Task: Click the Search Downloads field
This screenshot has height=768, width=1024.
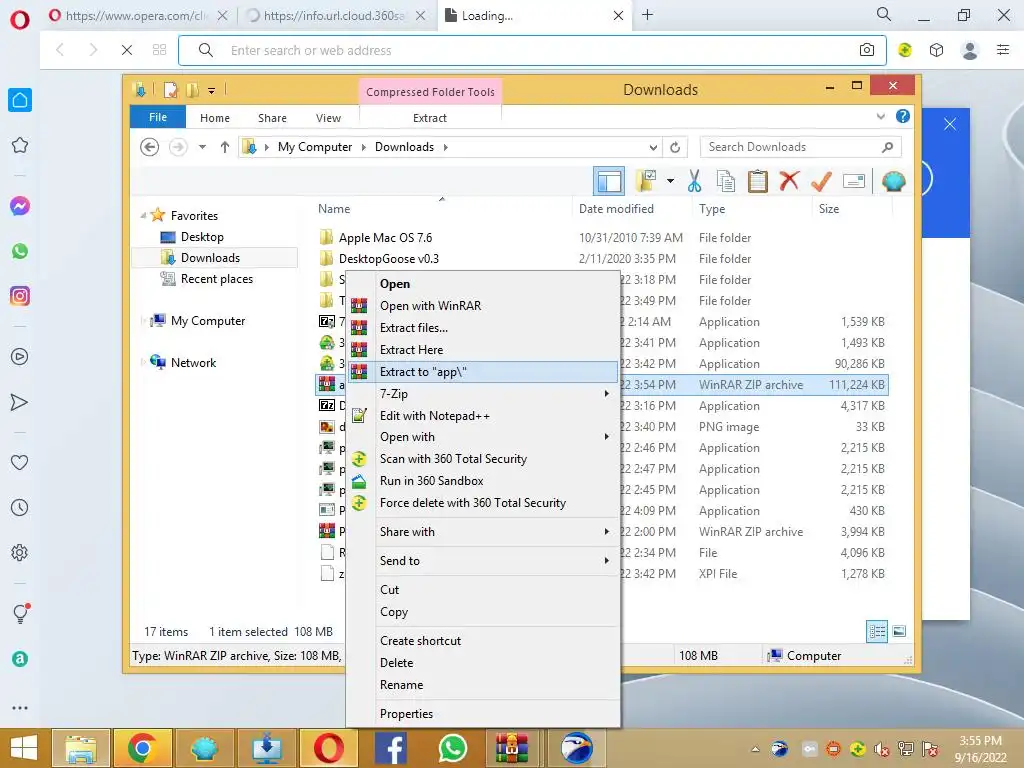Action: pos(800,147)
